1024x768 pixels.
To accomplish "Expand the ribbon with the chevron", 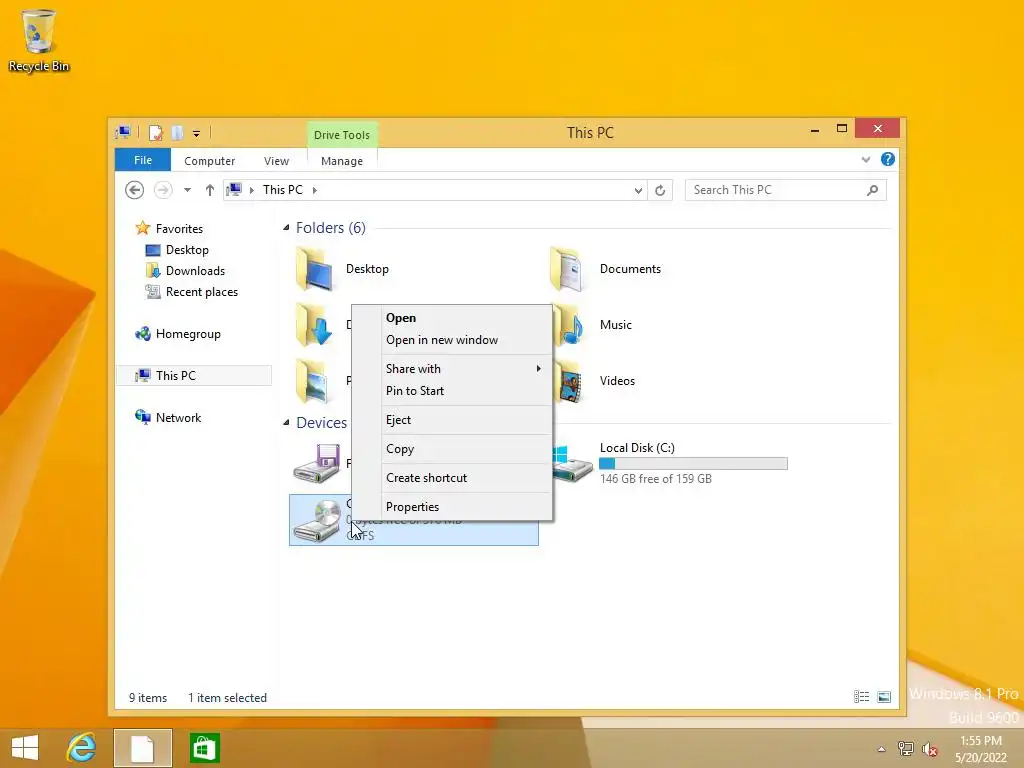I will click(866, 159).
